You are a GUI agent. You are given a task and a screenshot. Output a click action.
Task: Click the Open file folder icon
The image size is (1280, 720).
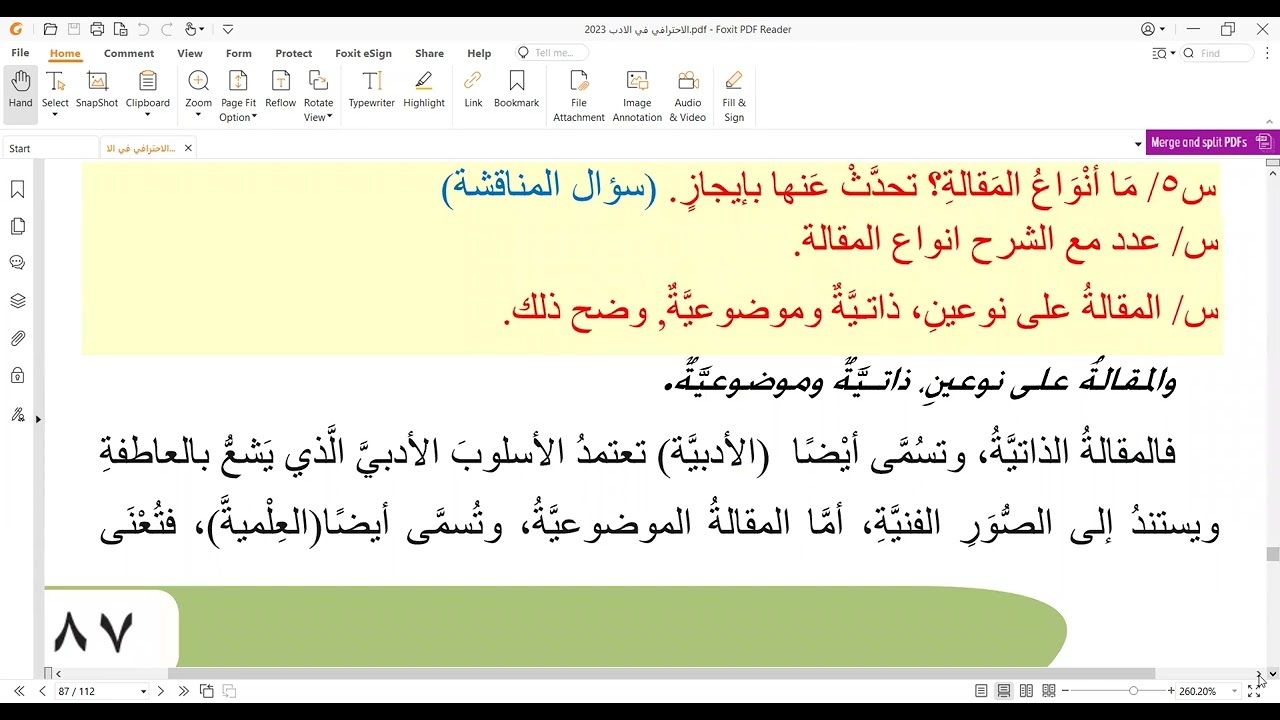point(50,29)
